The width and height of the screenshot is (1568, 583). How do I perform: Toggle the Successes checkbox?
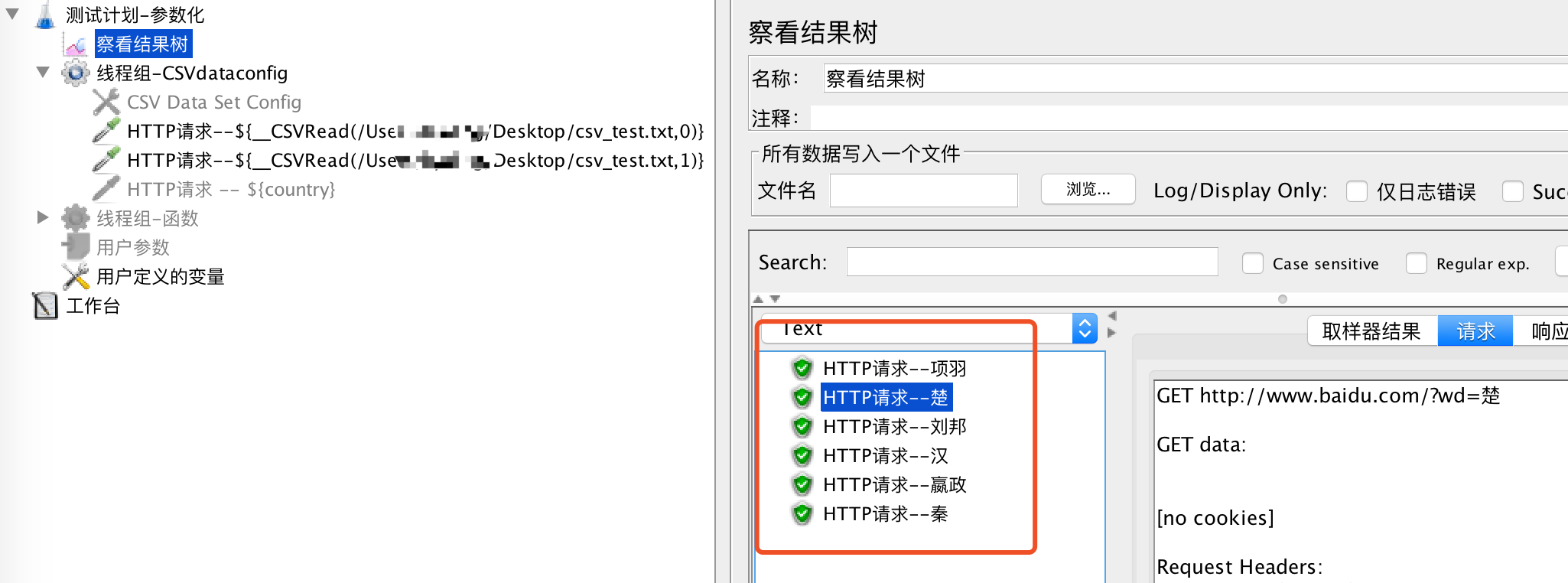click(x=1513, y=191)
